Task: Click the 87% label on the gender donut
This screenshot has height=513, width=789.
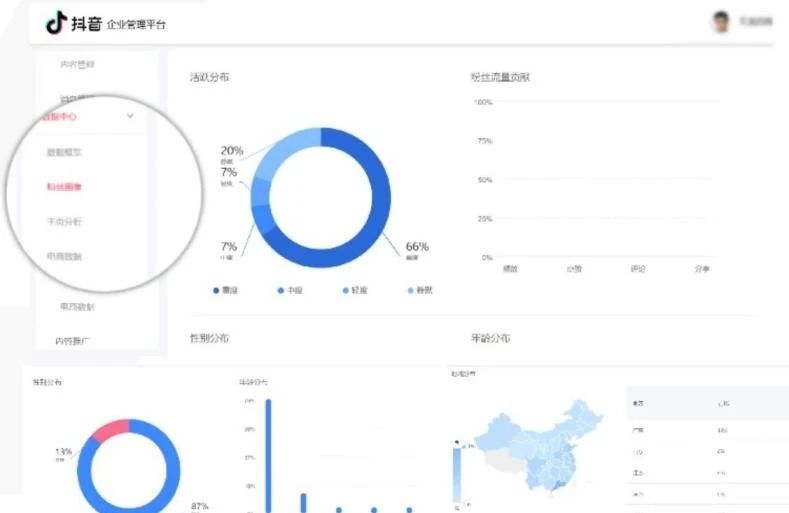Action: click(x=200, y=506)
